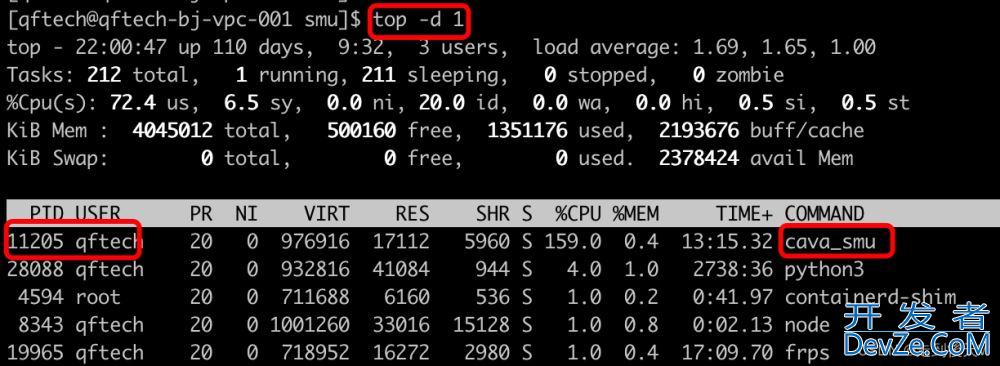Click PID '19965' row

(x=36, y=353)
